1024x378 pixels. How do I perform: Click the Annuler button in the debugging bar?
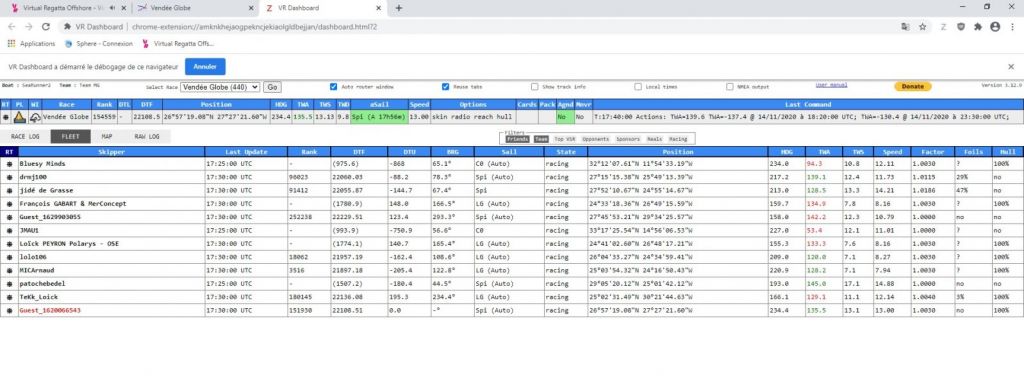point(205,67)
